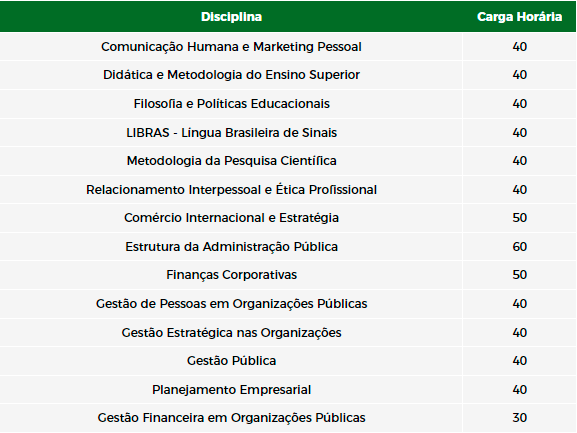Click the 60 hours value for Estrutura da Administração
Viewport: 577px width, 433px height.
click(x=520, y=246)
